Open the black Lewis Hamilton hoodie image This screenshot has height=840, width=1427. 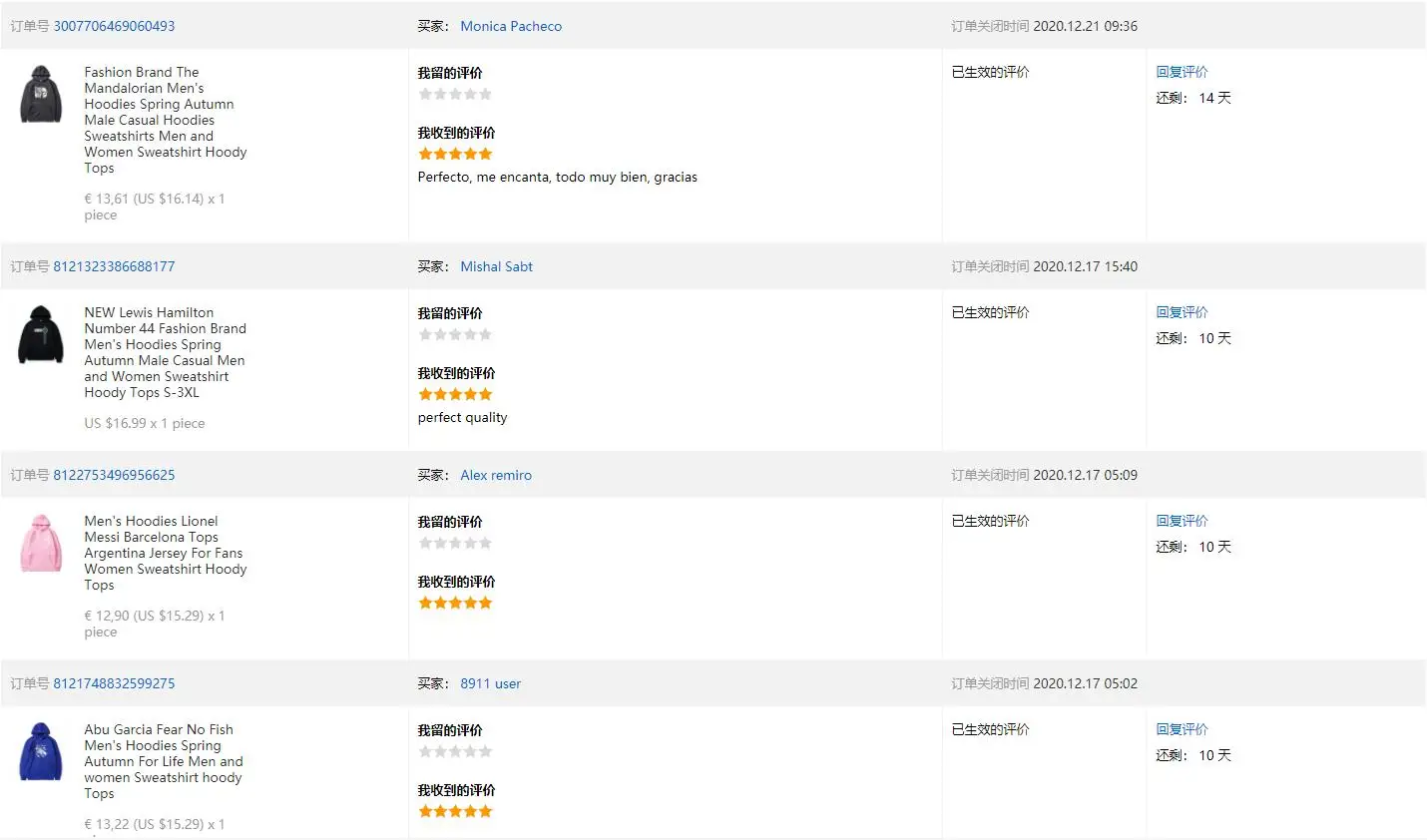pyautogui.click(x=41, y=335)
